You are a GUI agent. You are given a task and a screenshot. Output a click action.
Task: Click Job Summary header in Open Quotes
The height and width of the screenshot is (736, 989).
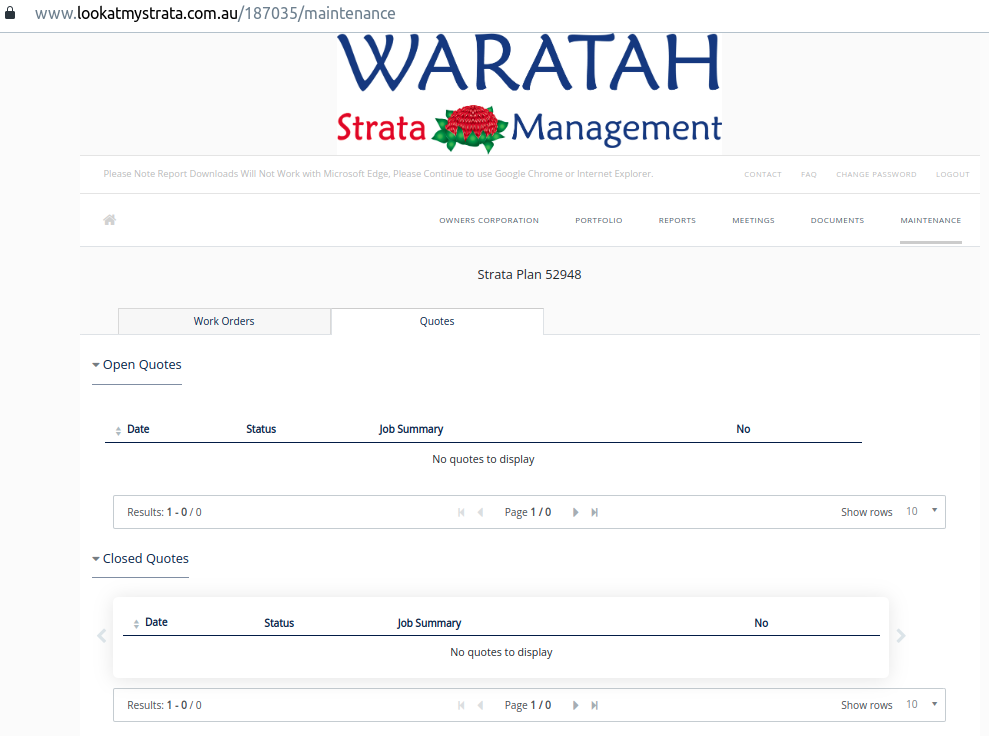pyautogui.click(x=411, y=429)
